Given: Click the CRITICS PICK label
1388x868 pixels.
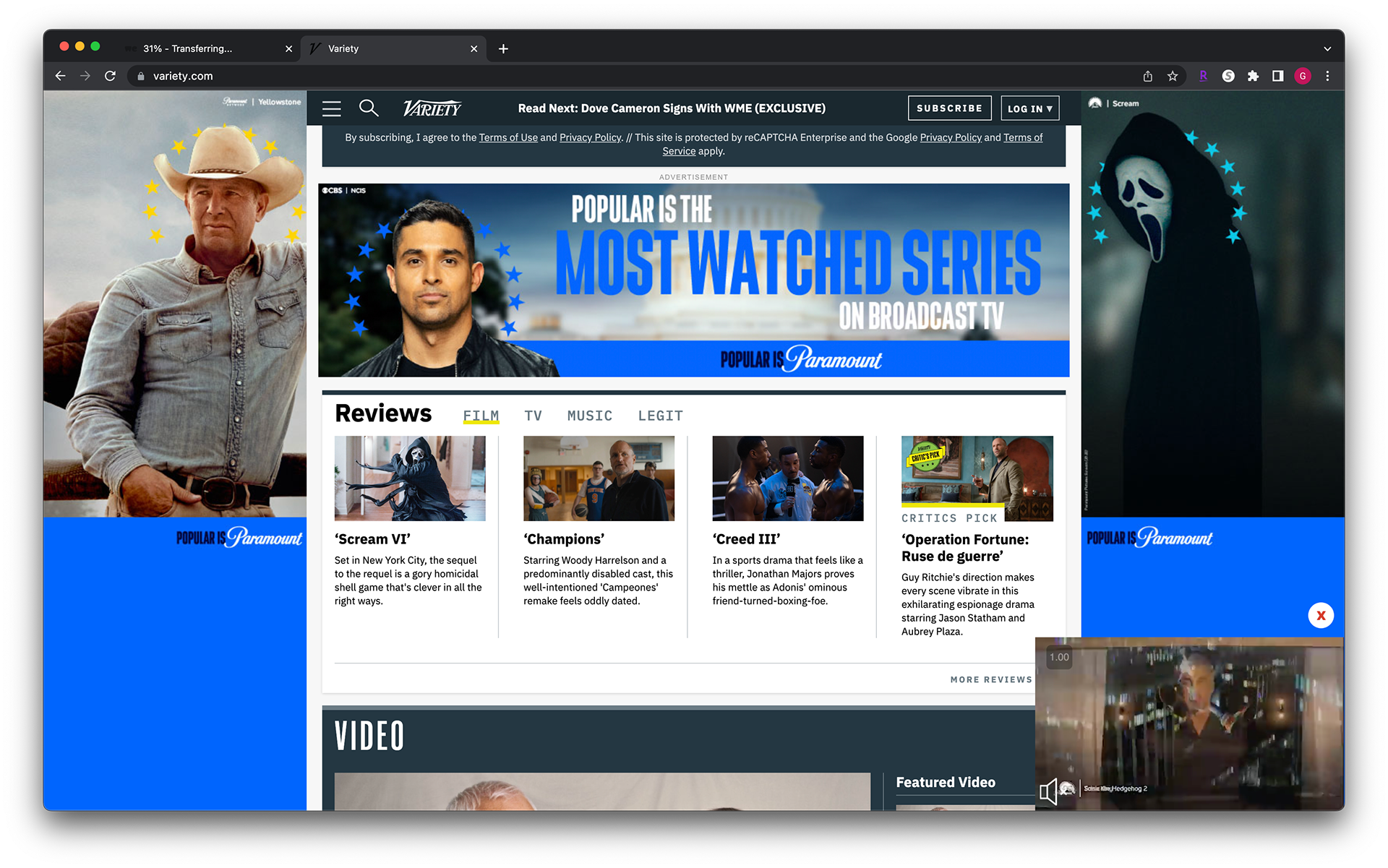Looking at the screenshot, I should click(x=949, y=518).
